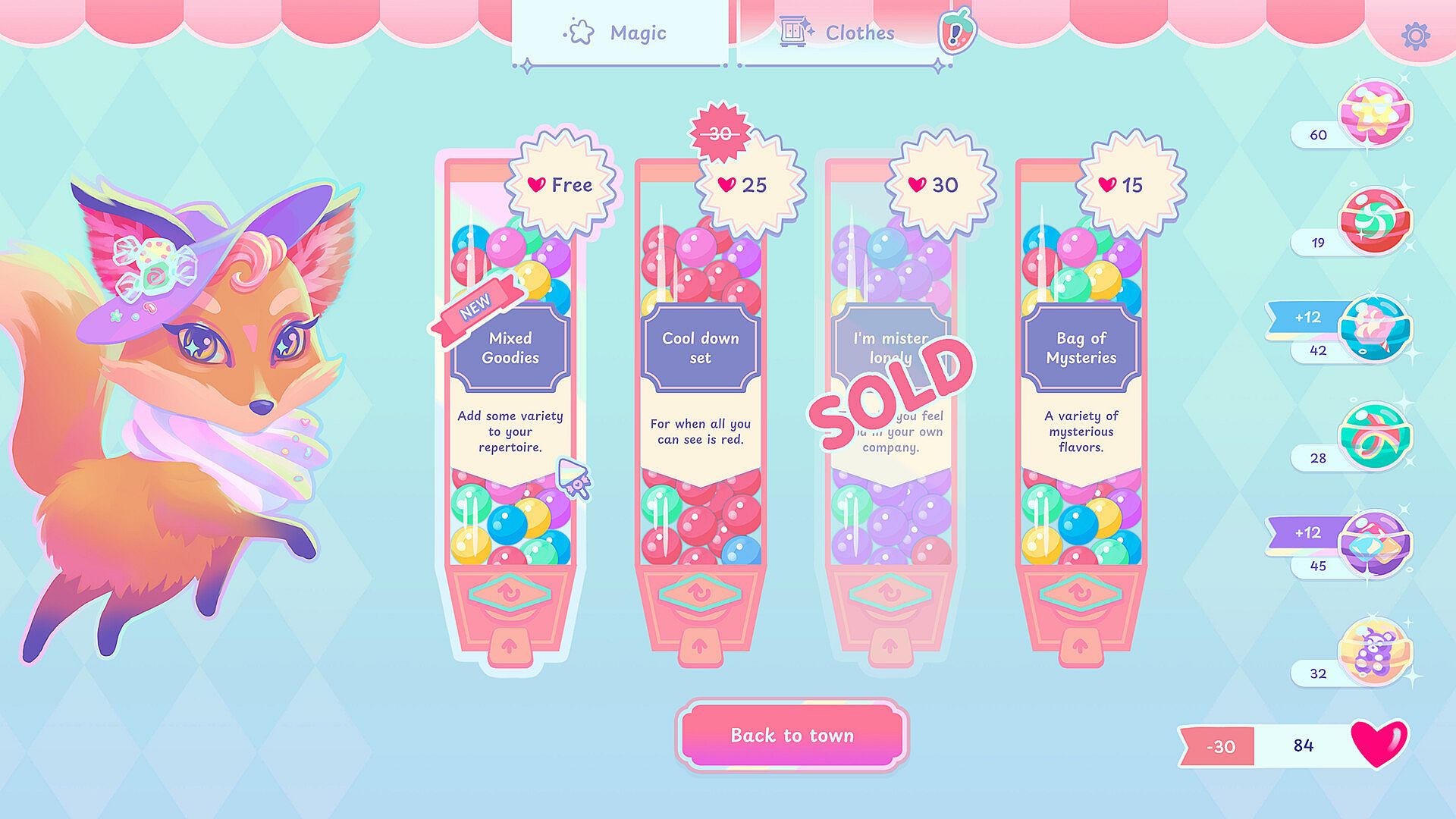
Task: Open the settings gear icon
Action: coord(1415,36)
